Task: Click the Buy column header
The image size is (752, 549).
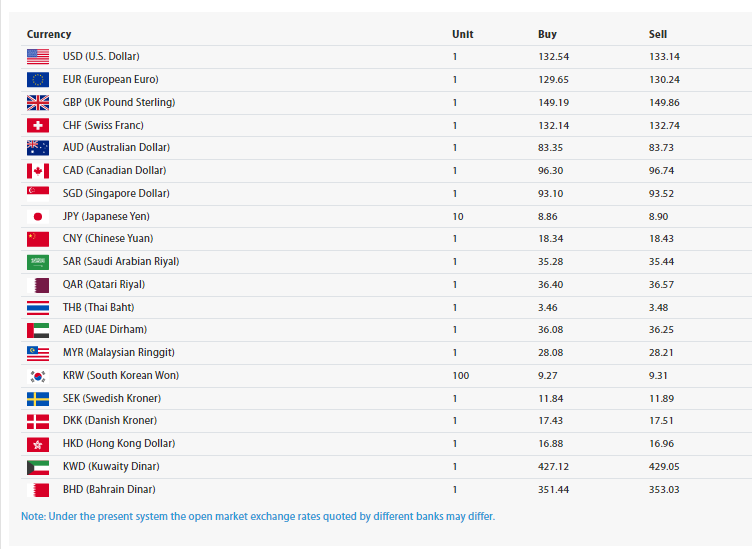Action: (547, 34)
